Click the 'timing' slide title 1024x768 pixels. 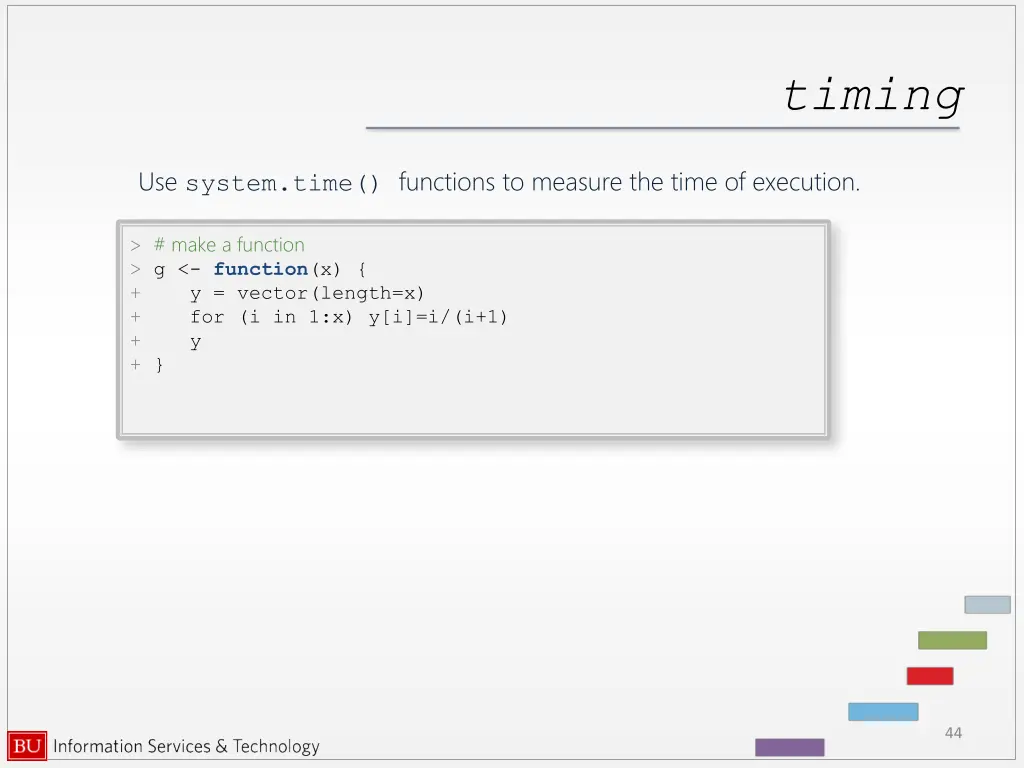(873, 96)
